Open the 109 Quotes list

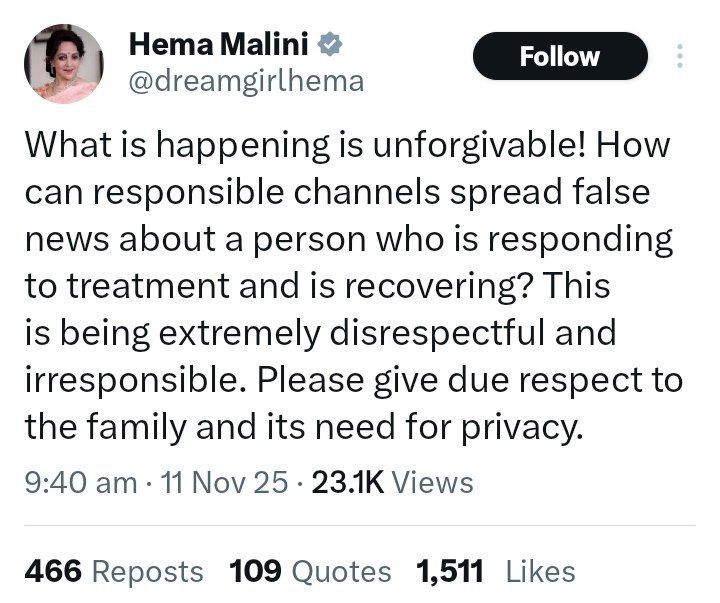310,571
